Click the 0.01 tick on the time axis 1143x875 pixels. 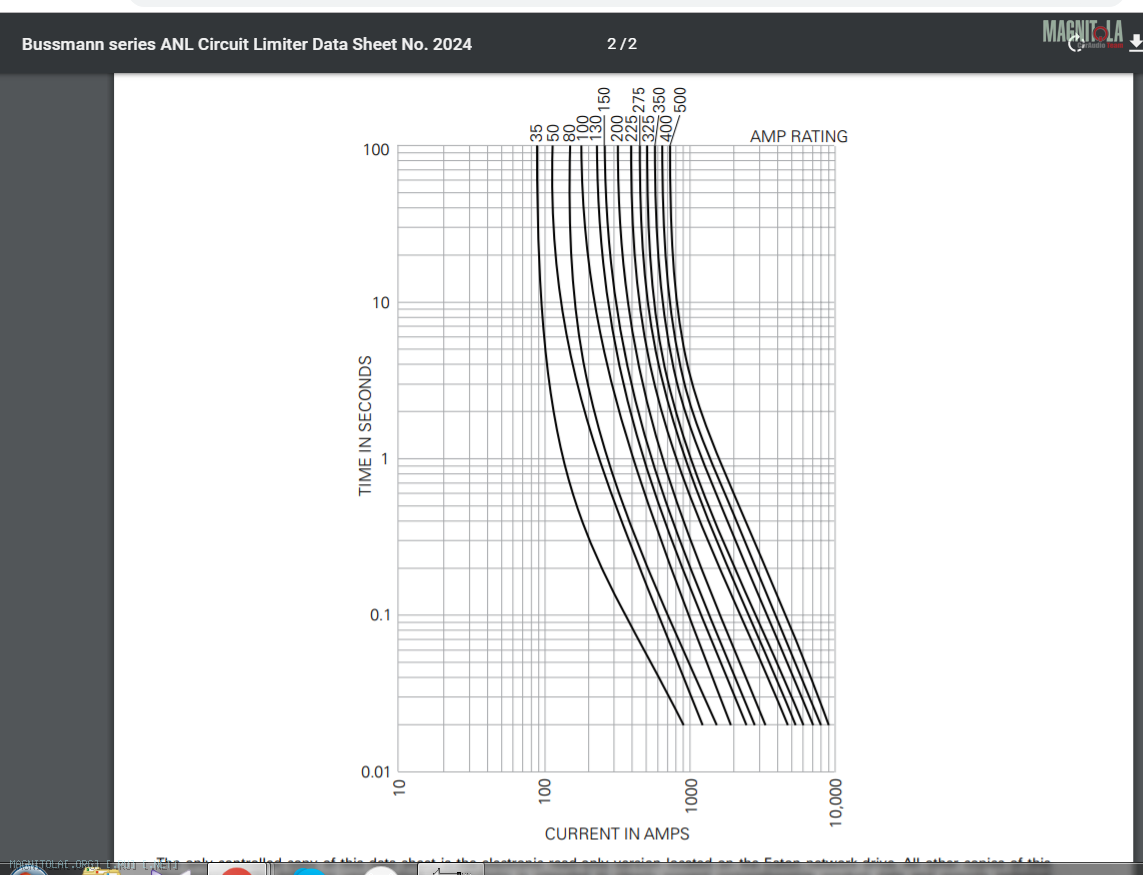374,771
